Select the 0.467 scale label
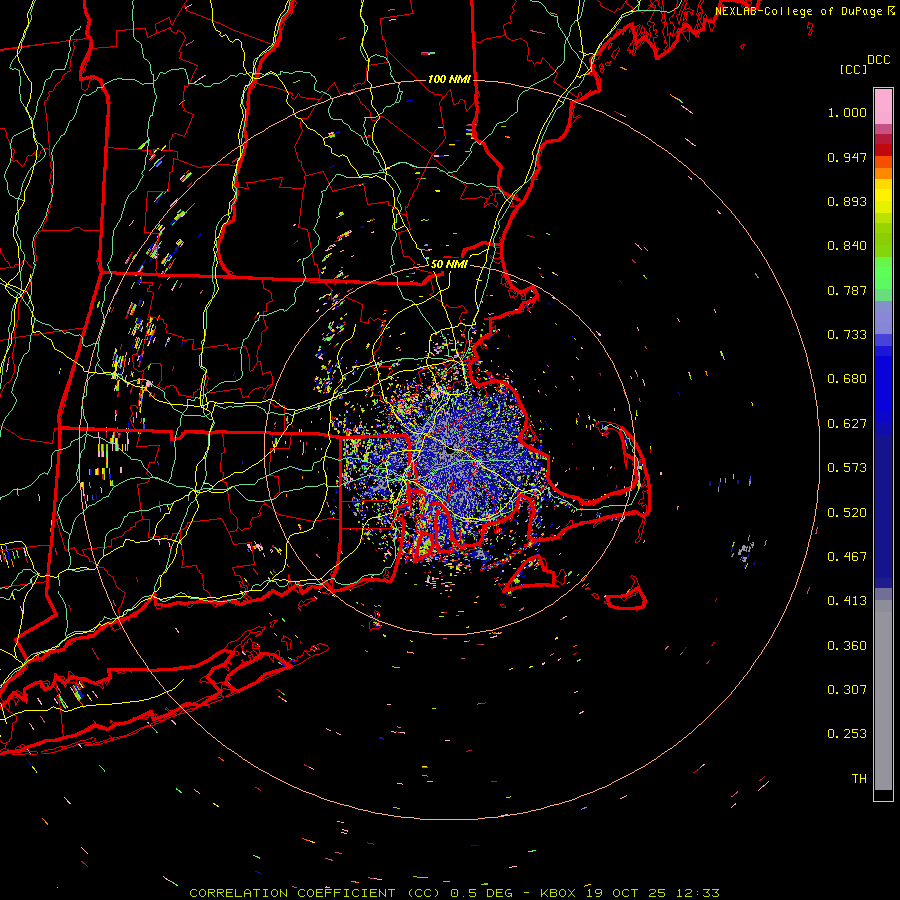Screen dimensions: 900x900 [847, 557]
